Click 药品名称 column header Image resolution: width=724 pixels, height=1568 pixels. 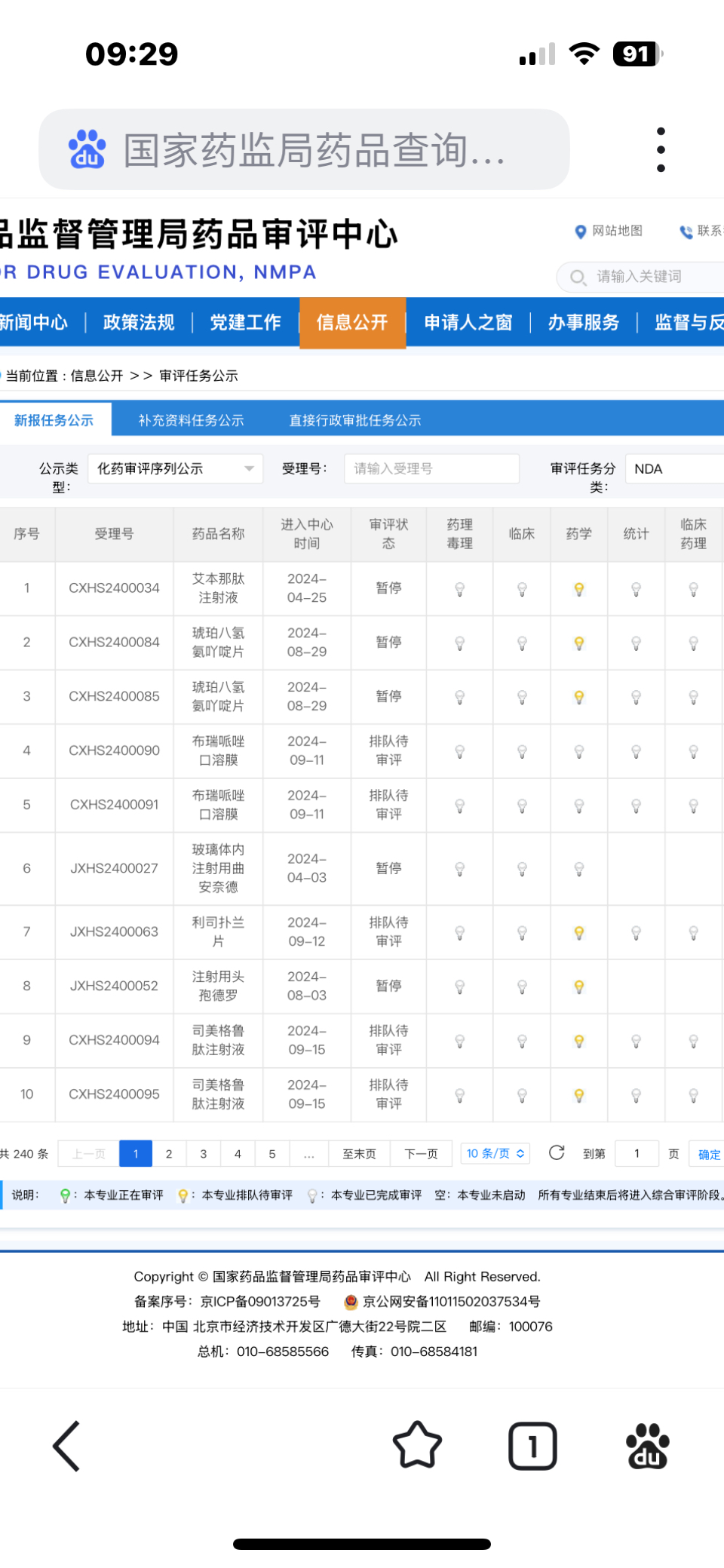[218, 534]
